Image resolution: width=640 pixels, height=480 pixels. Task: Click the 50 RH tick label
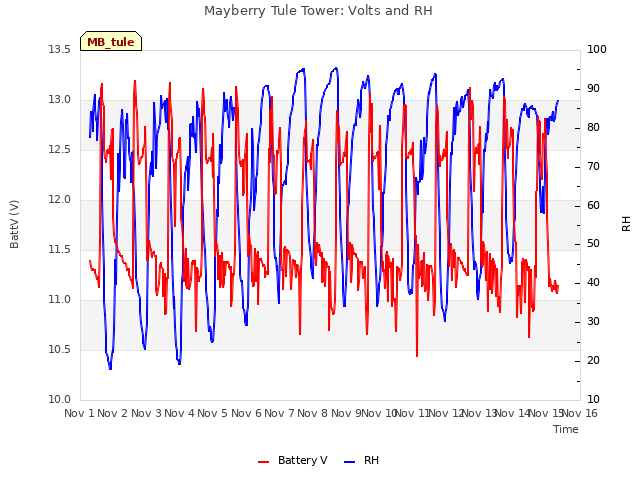pyautogui.click(x=593, y=244)
